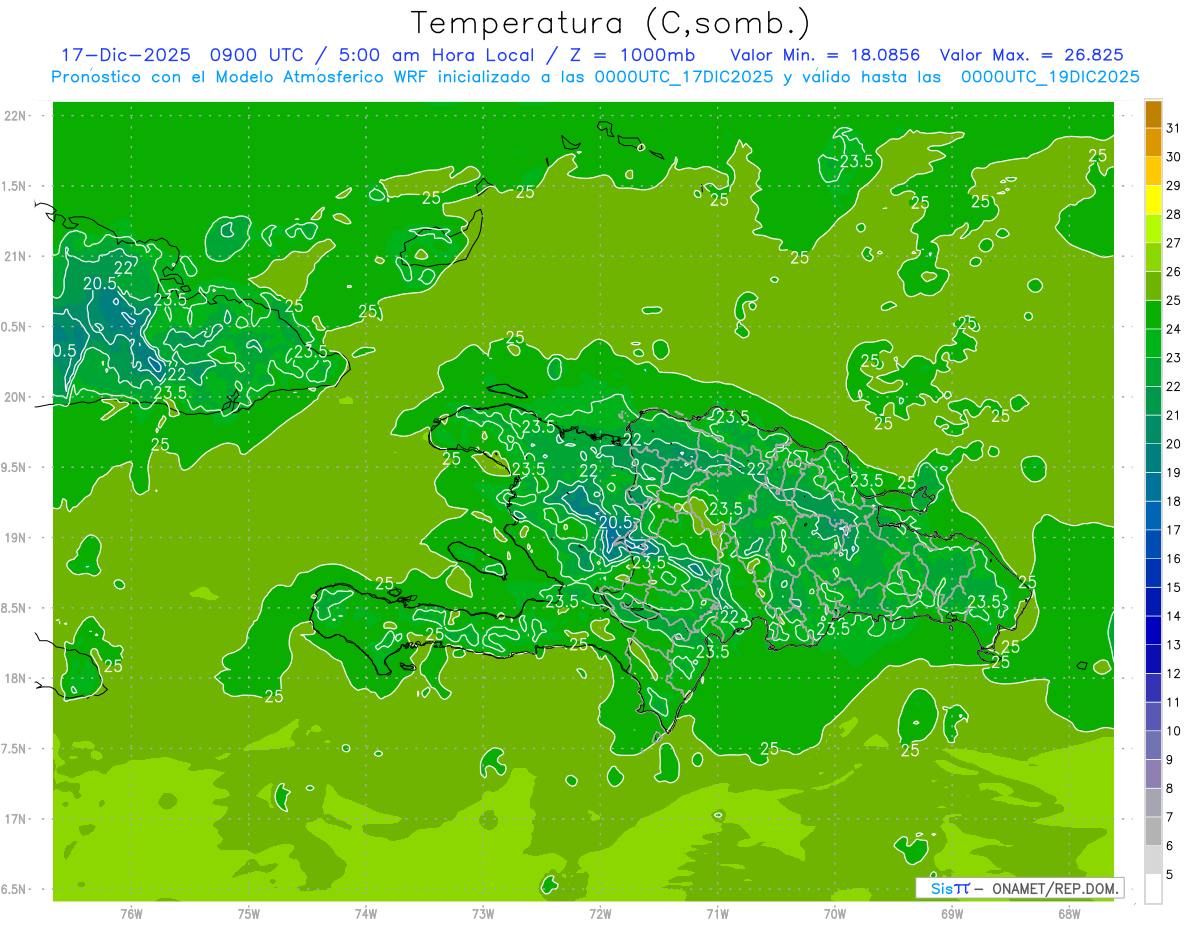Pick the dark blue swatch between 13 and 14
Image resolution: width=1200 pixels, height=927 pixels.
1153,630
